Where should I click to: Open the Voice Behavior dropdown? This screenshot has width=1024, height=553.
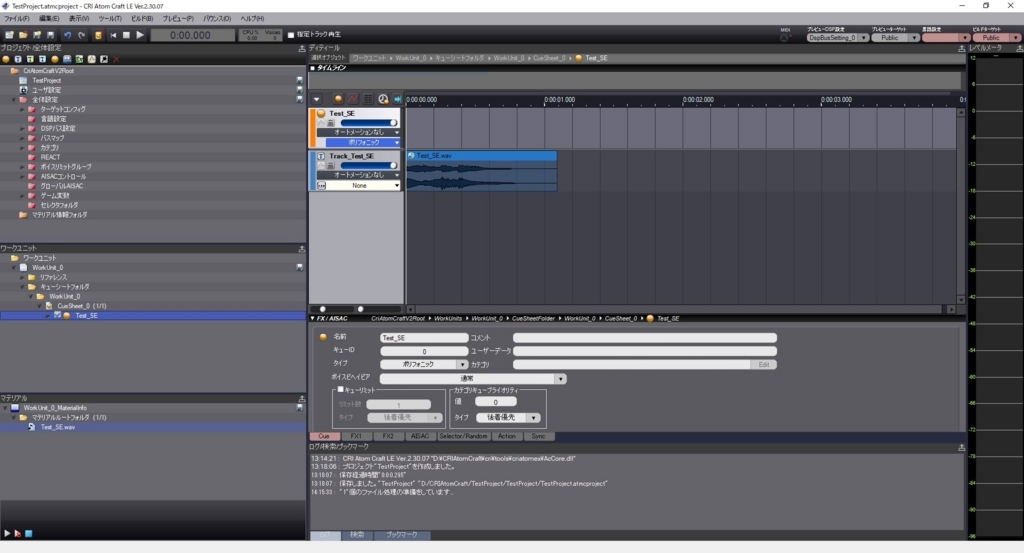[x=473, y=379]
